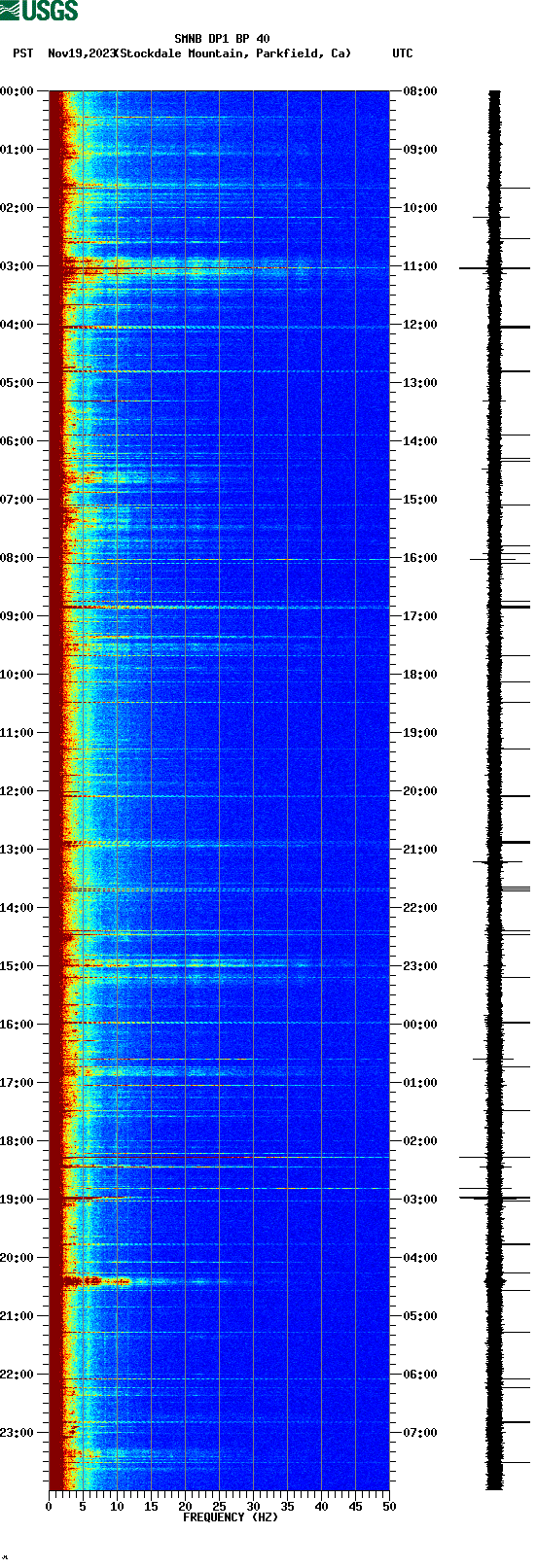Click the UTC axis '08:00' label

(x=420, y=91)
